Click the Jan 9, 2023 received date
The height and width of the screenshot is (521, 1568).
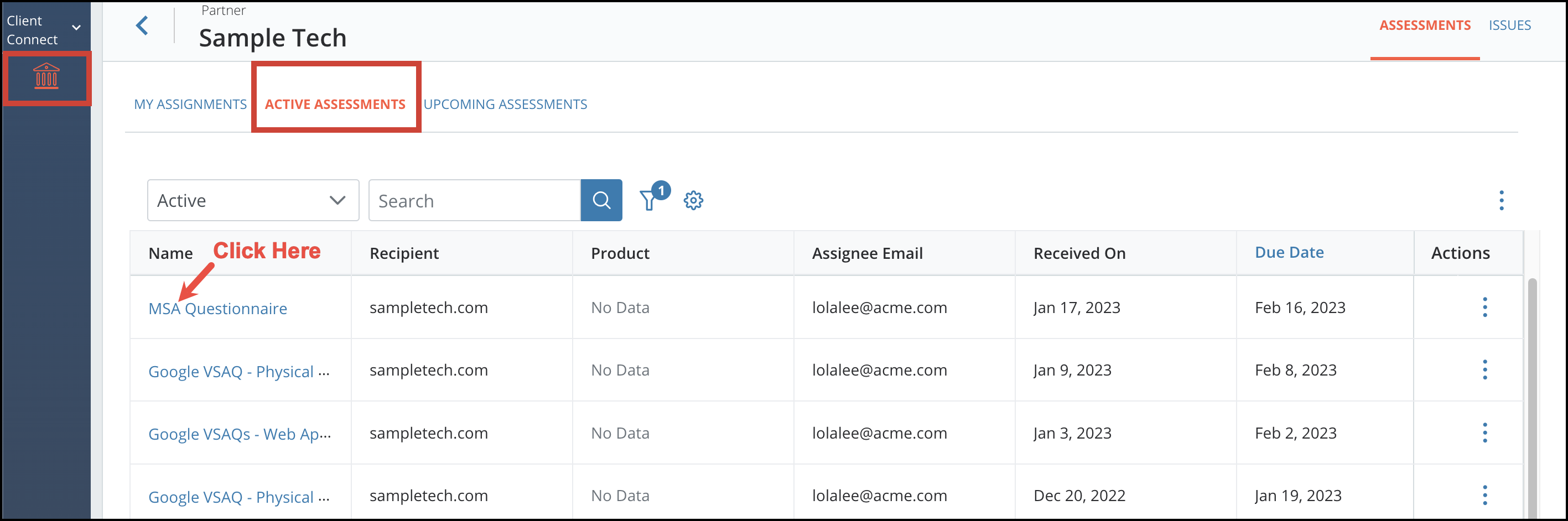pos(1072,371)
